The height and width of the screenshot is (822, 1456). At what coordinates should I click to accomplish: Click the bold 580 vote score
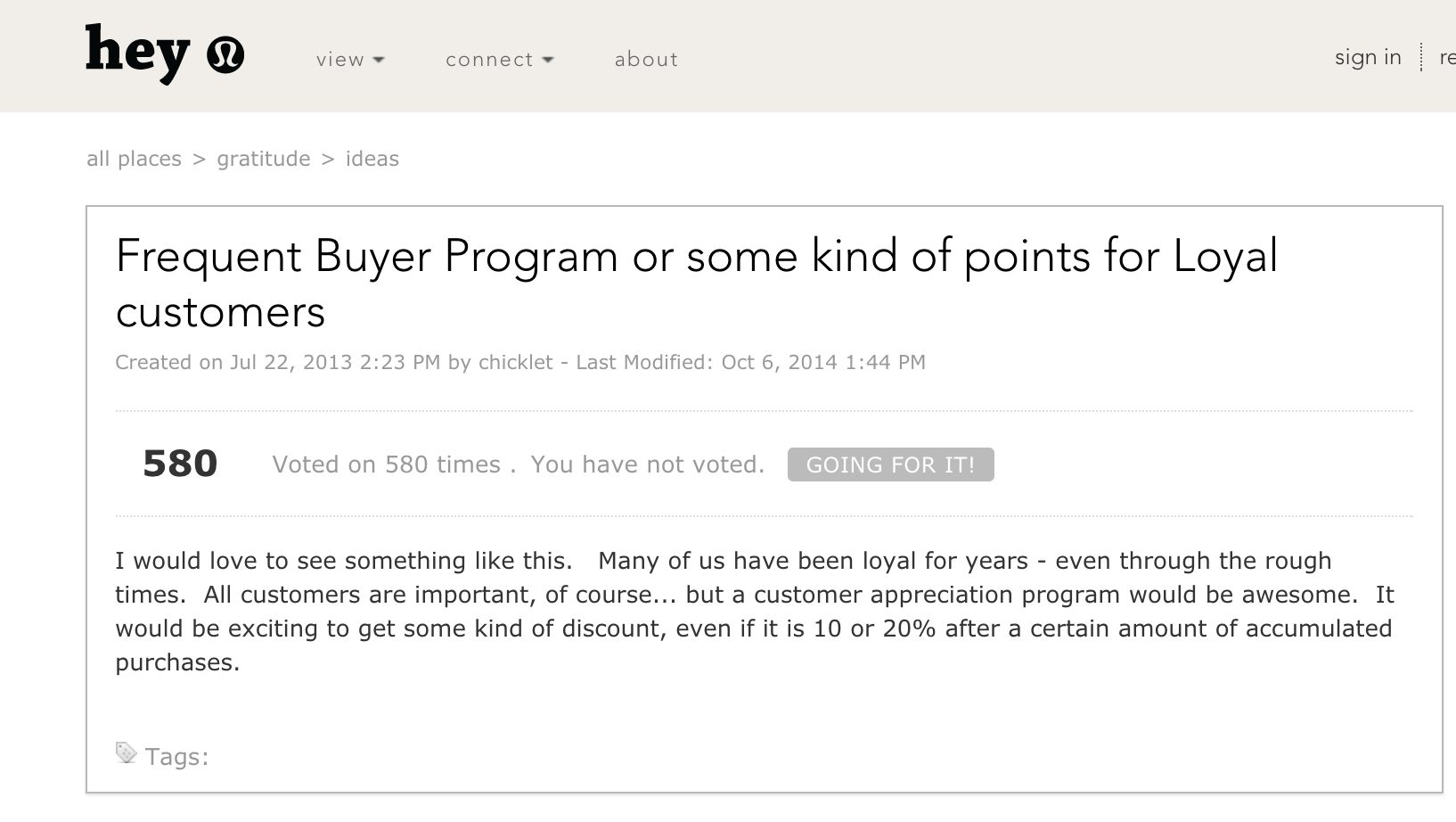tap(180, 464)
